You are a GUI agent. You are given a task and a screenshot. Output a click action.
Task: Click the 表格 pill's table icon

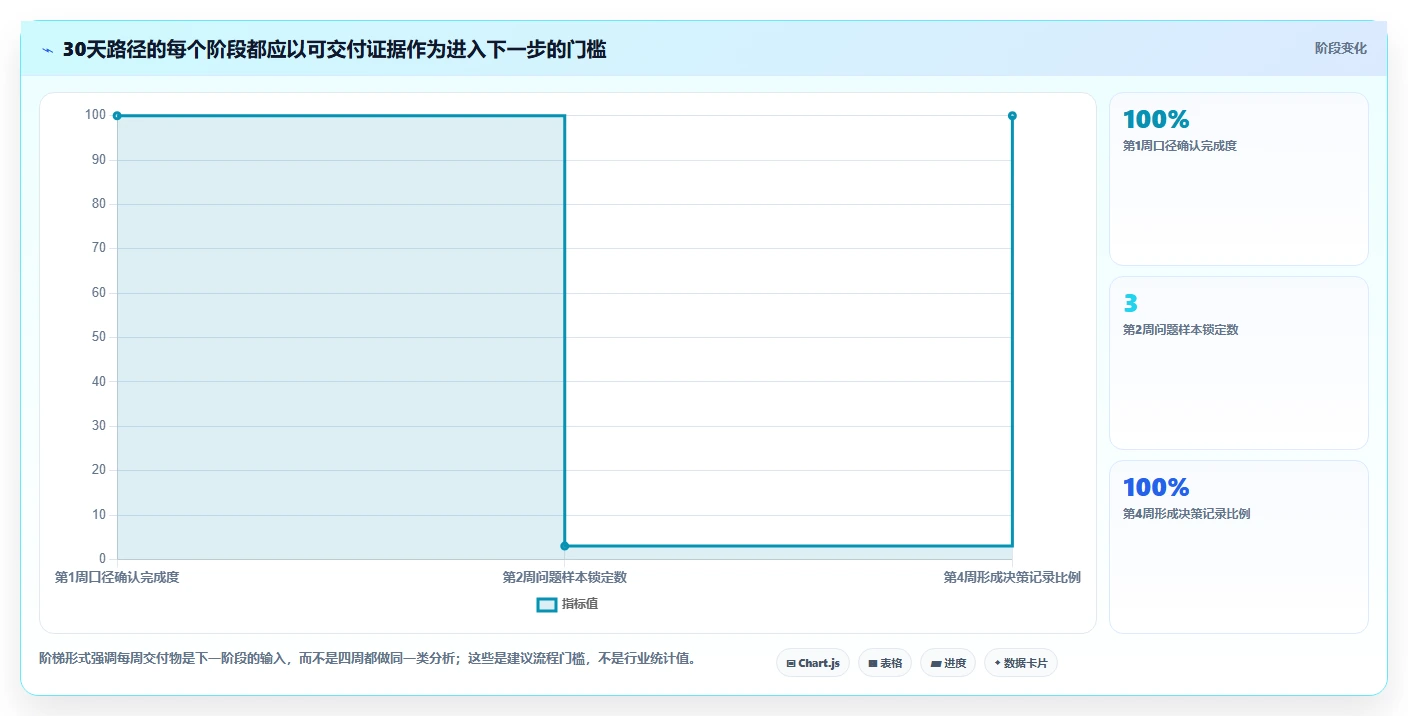click(x=873, y=664)
